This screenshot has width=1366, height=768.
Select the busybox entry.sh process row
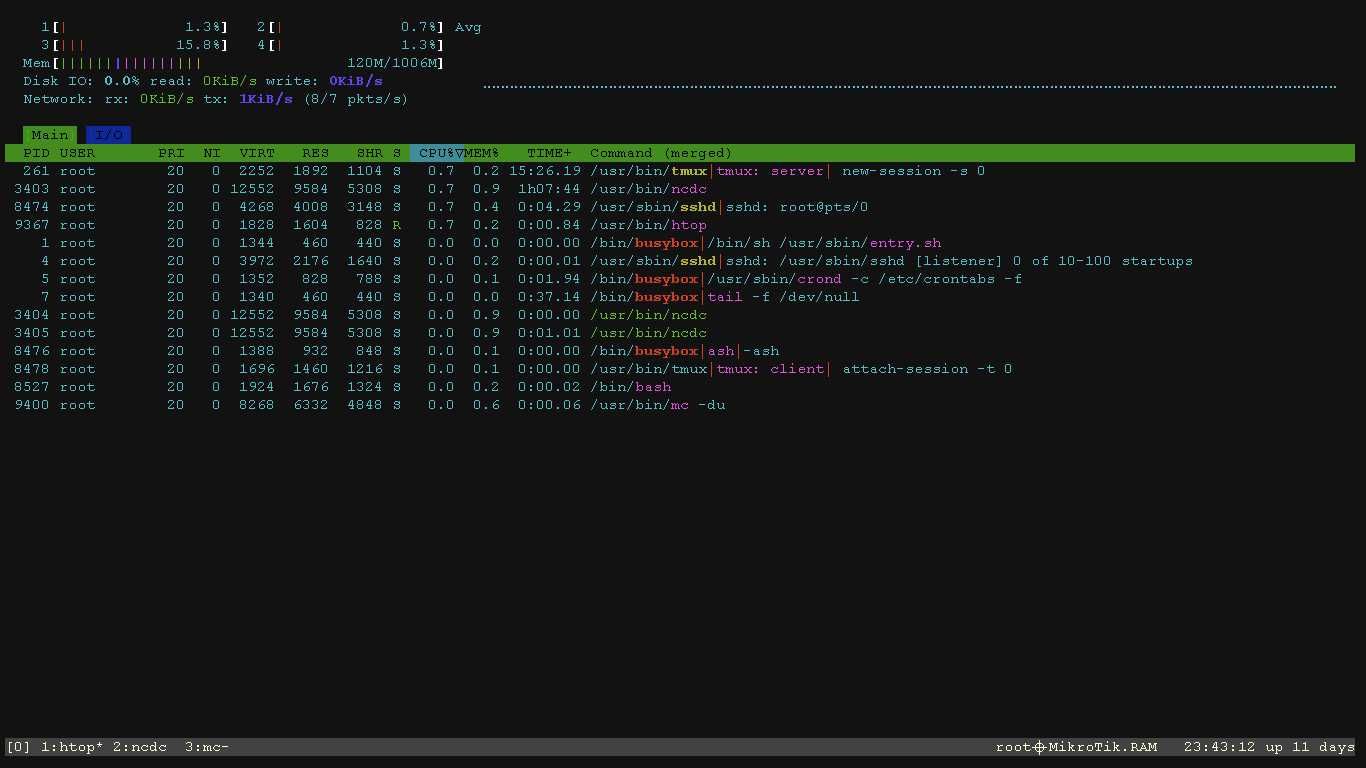coord(680,243)
